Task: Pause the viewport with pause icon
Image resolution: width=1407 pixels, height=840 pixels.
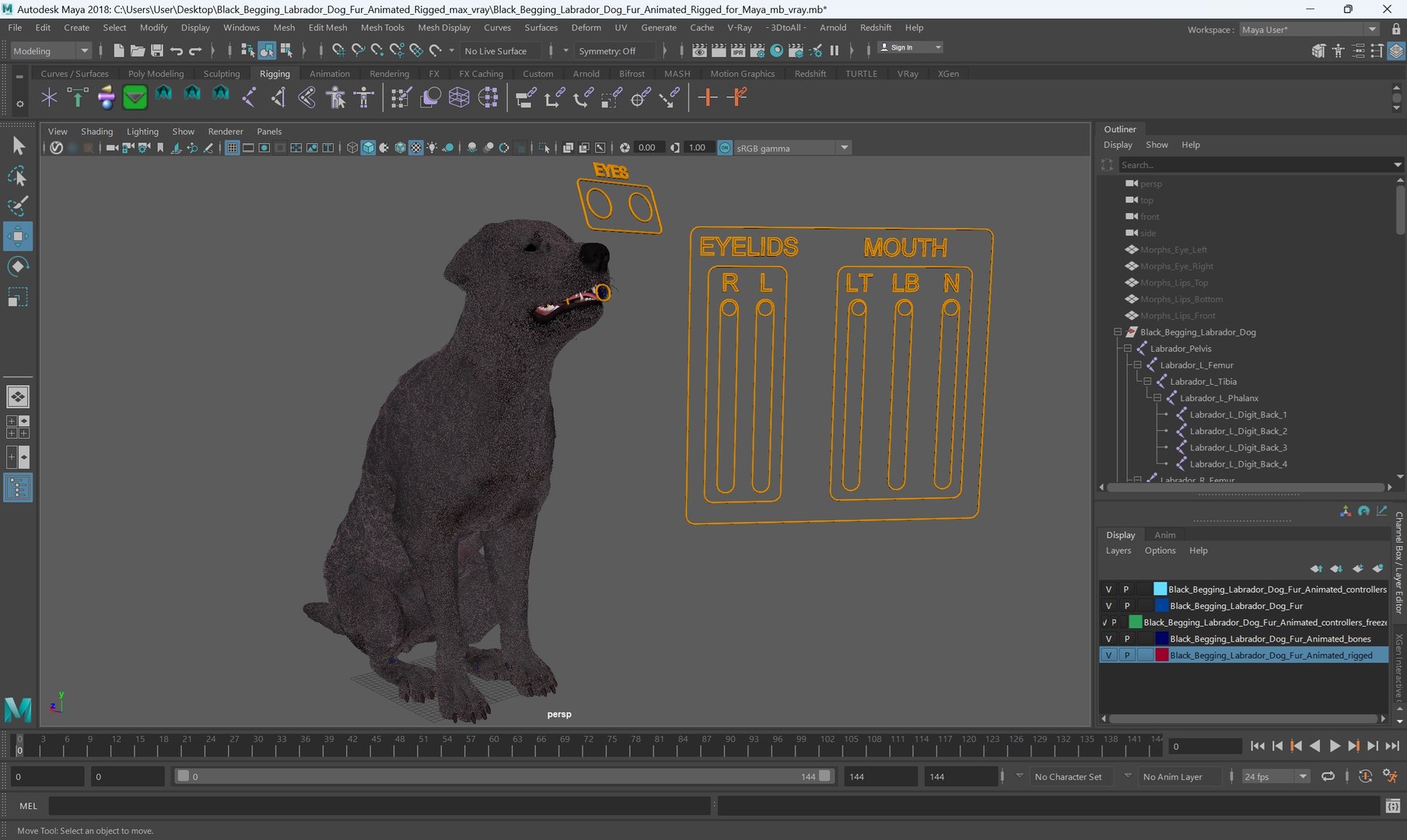Action: coord(835,51)
